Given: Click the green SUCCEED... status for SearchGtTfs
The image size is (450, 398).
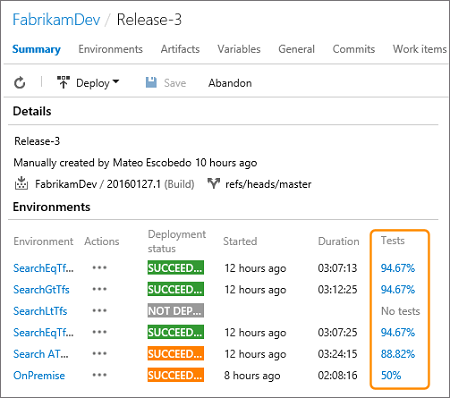Looking at the screenshot, I should click(x=176, y=289).
